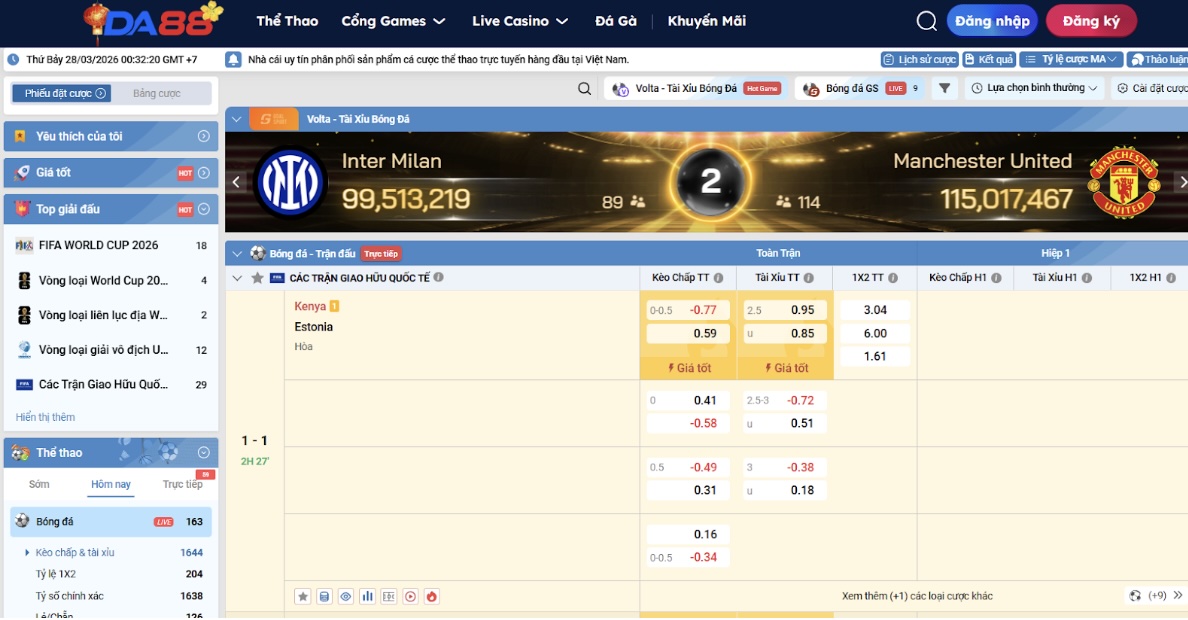1188x620 pixels.
Task: Click the Manchester United crest
Action: (x=1123, y=182)
